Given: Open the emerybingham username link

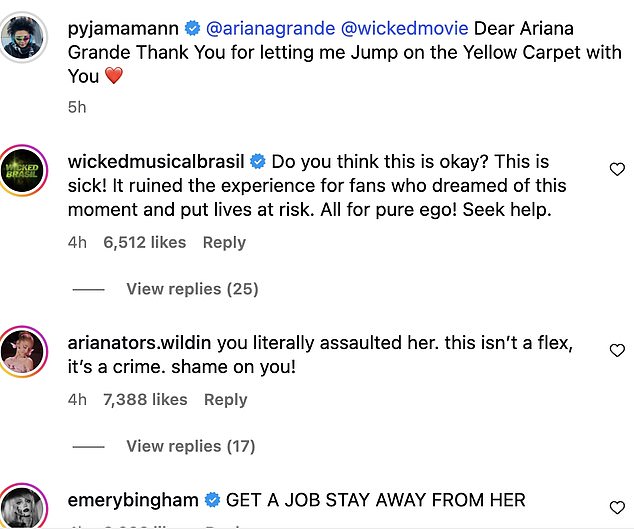Looking at the screenshot, I should (x=134, y=499).
